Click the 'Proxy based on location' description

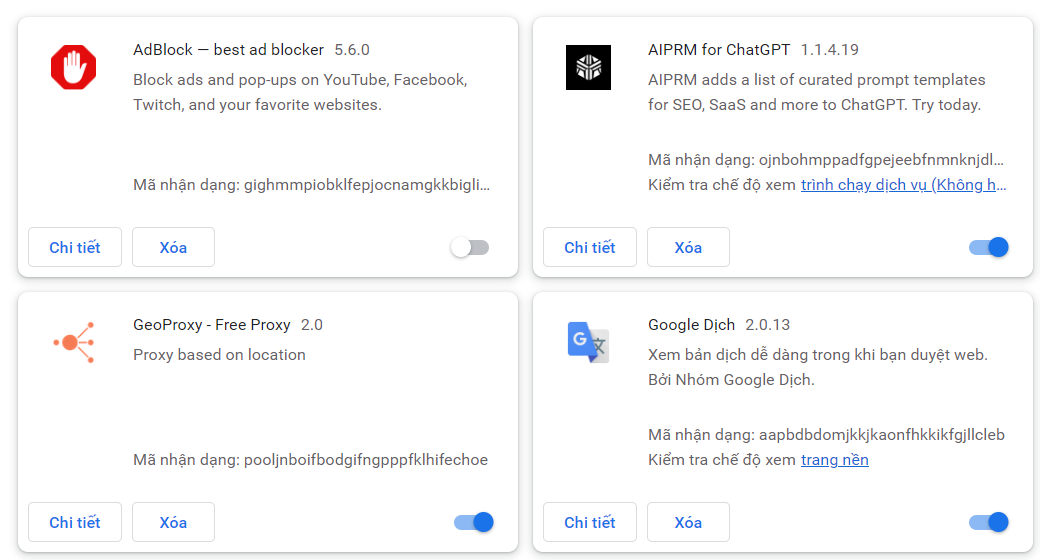pyautogui.click(x=220, y=354)
